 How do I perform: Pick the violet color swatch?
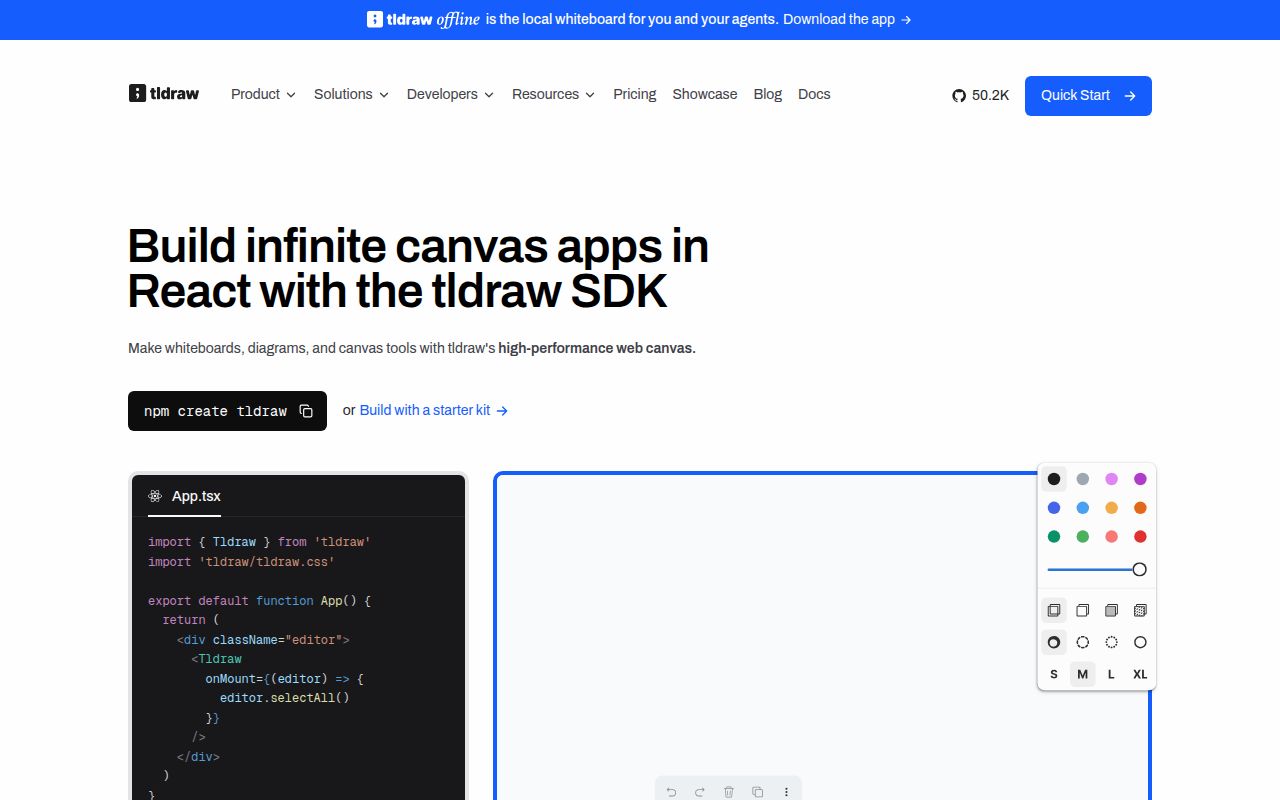point(1140,479)
